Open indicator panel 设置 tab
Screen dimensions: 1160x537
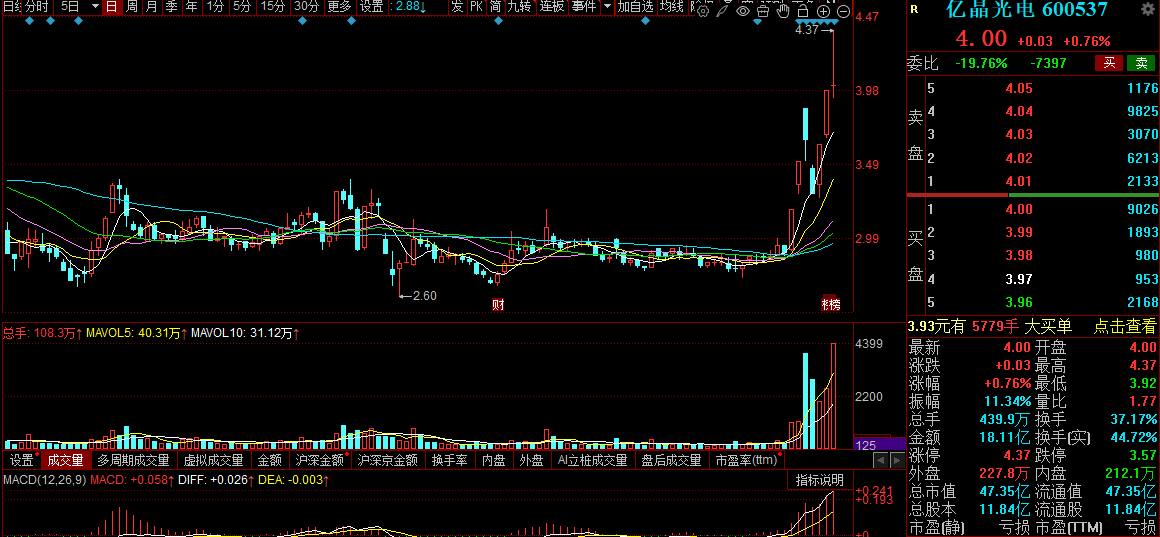[21, 460]
